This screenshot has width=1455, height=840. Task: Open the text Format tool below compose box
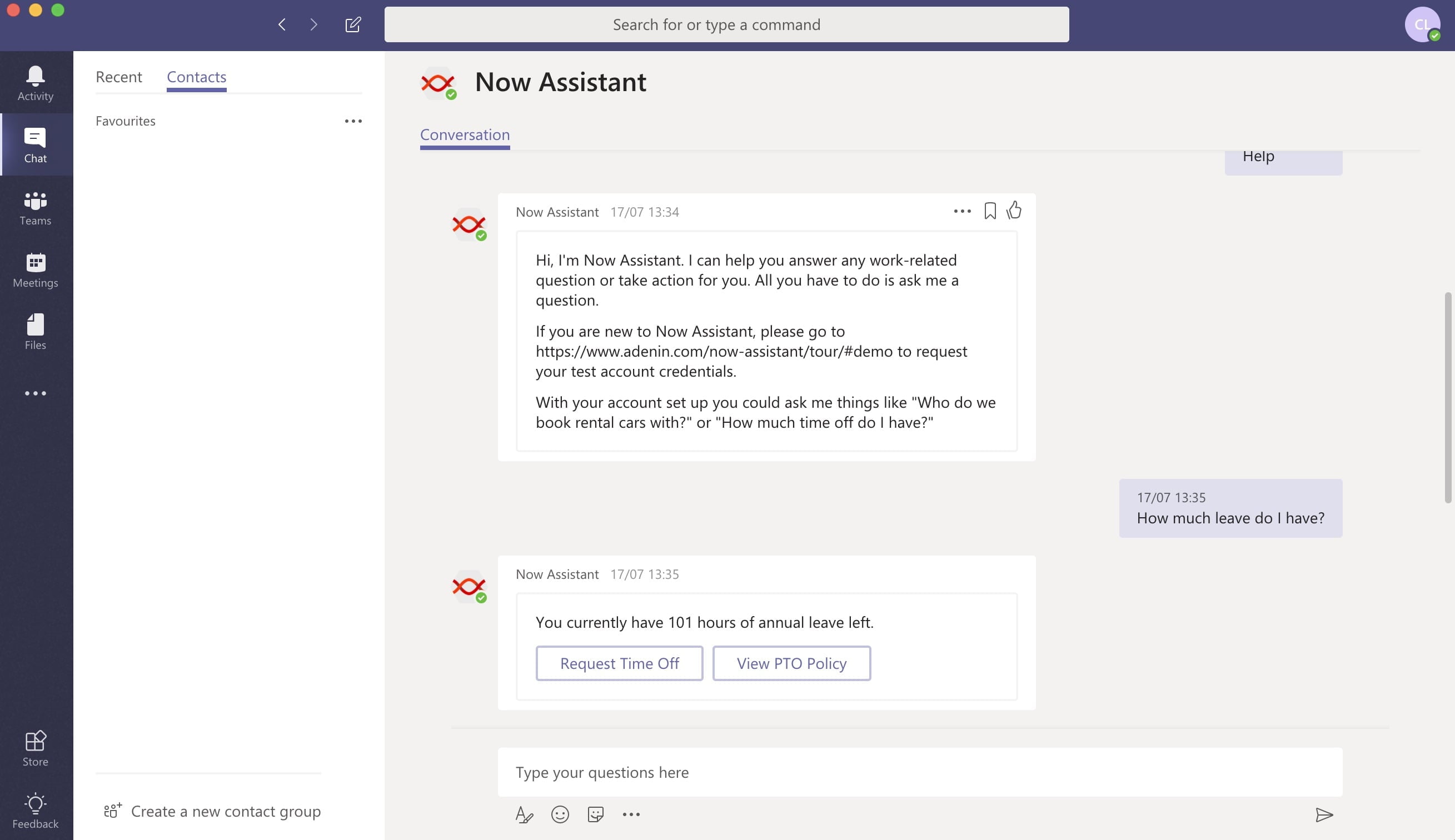[x=524, y=814]
